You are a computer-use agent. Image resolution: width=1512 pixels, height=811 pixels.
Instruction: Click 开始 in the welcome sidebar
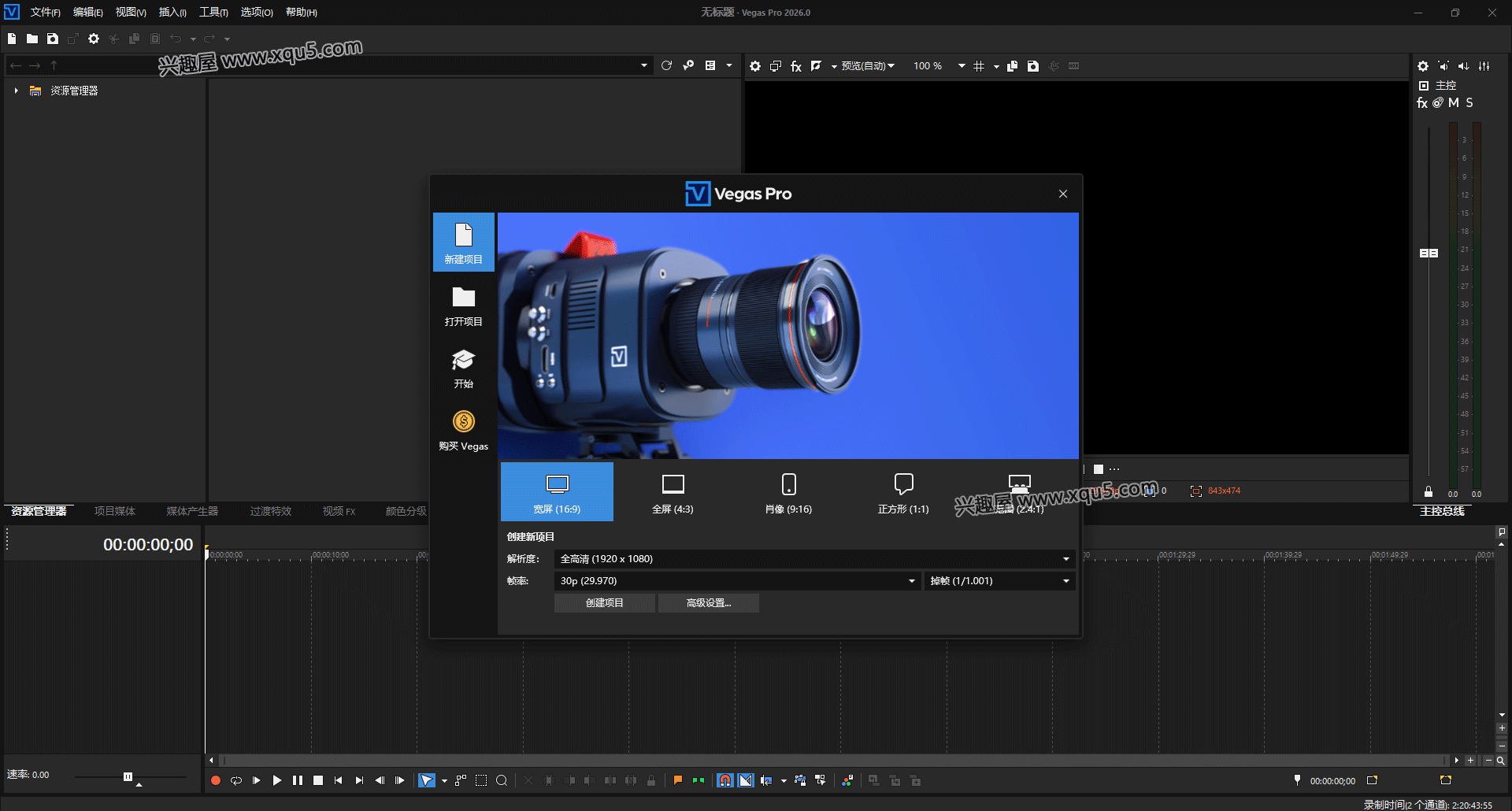pos(463,368)
